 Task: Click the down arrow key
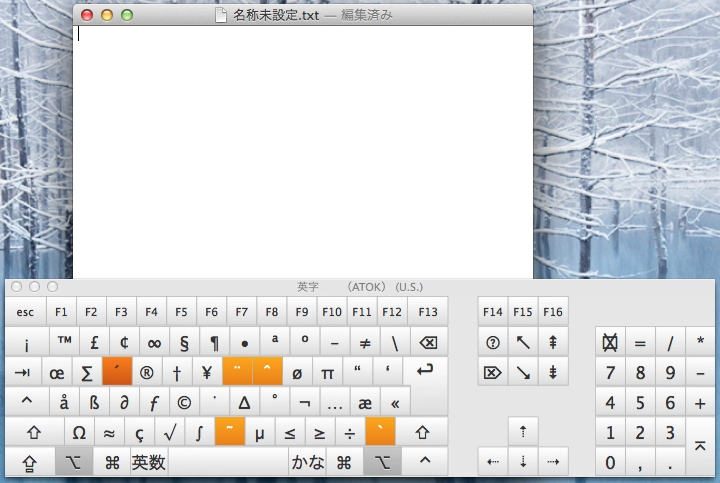[x=523, y=461]
